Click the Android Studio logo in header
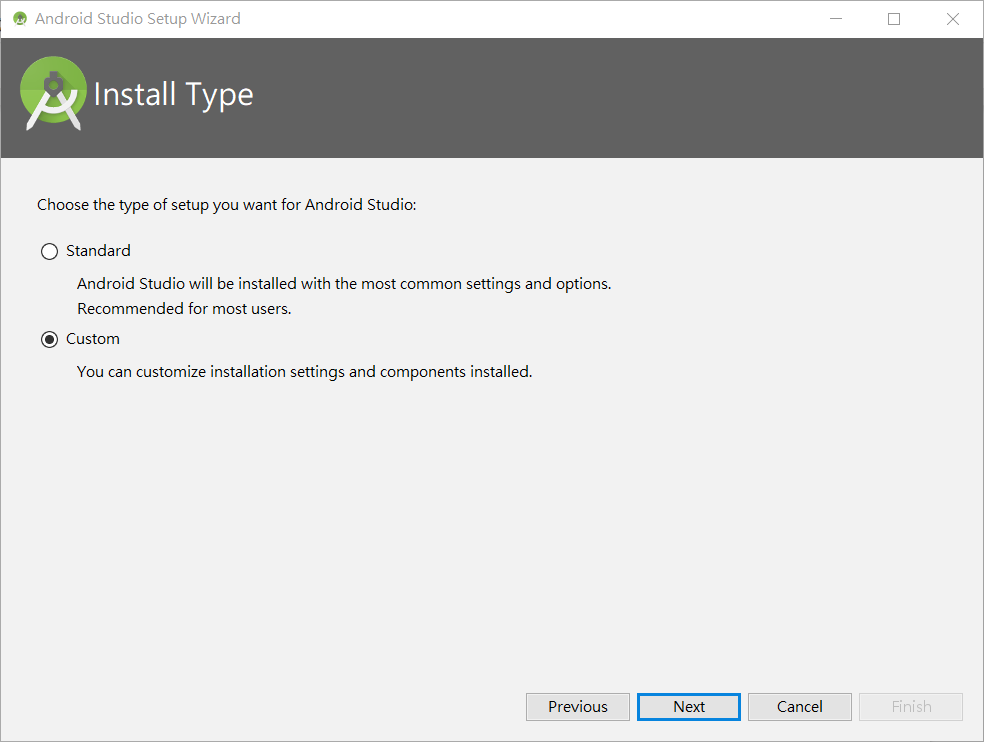Screen dimensions: 984x742 tap(53, 94)
